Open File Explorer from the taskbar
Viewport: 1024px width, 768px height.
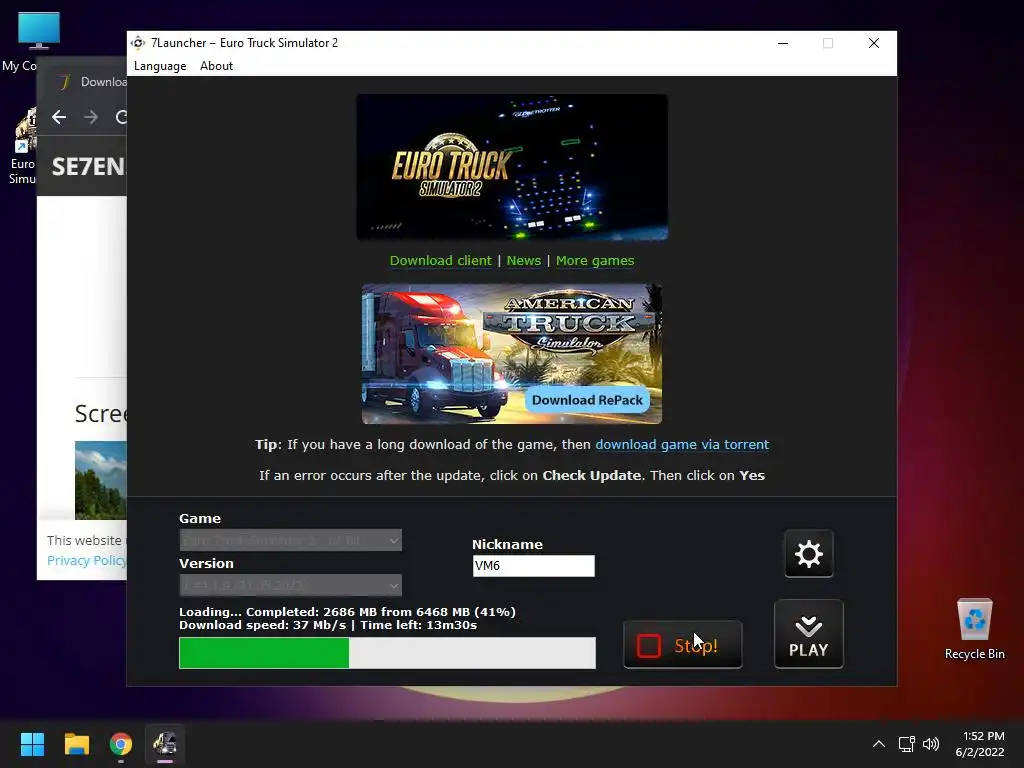coord(76,744)
